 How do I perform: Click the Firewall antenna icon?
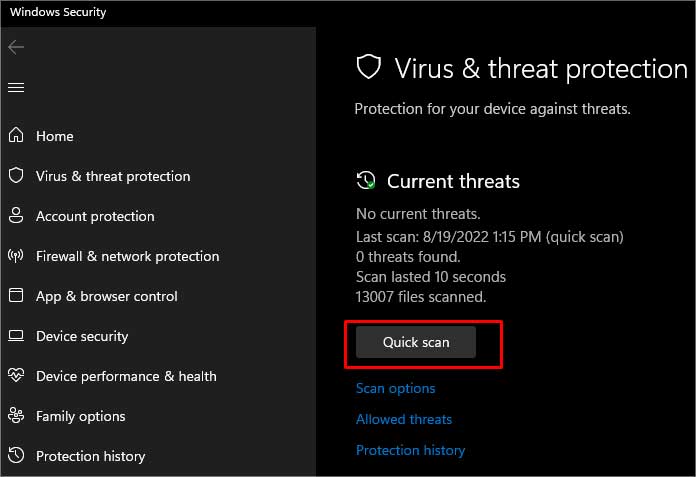[16, 256]
